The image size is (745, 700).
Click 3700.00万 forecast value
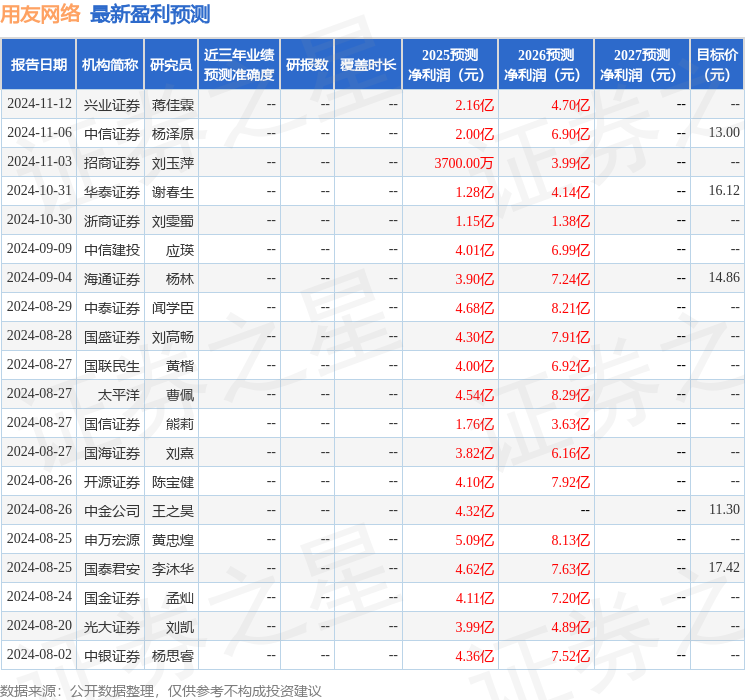tap(464, 163)
